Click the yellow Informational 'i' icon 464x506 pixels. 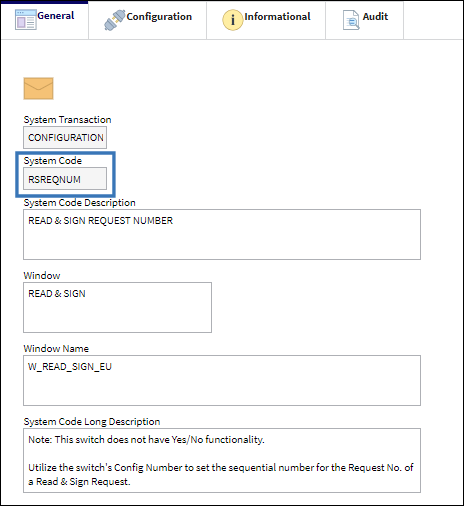pos(232,20)
